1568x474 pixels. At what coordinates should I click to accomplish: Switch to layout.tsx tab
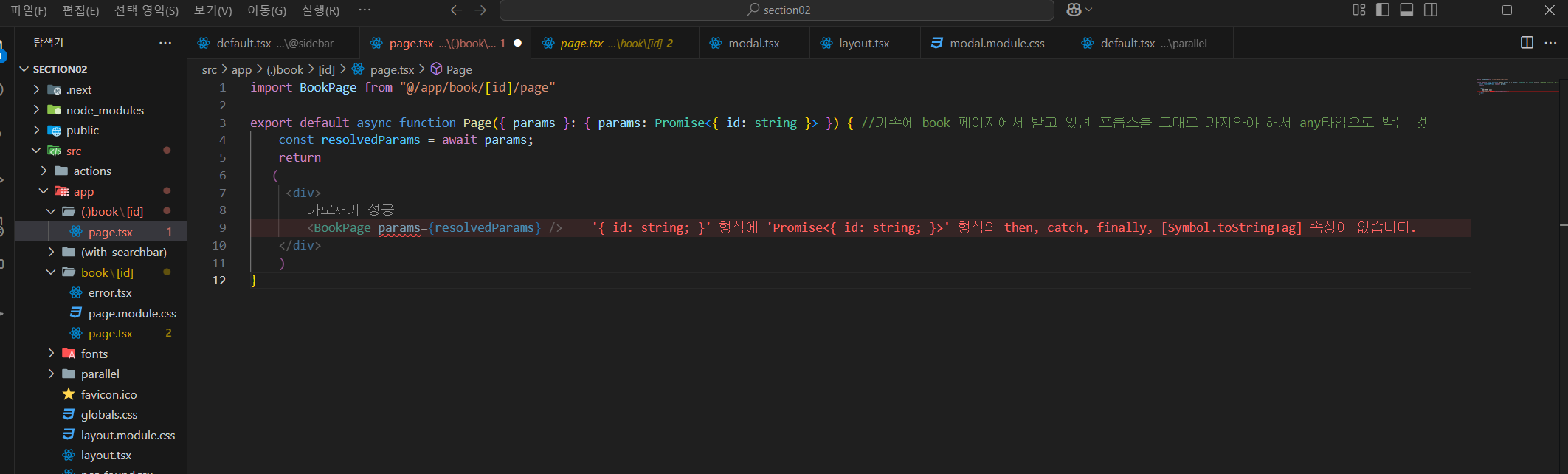(x=864, y=44)
